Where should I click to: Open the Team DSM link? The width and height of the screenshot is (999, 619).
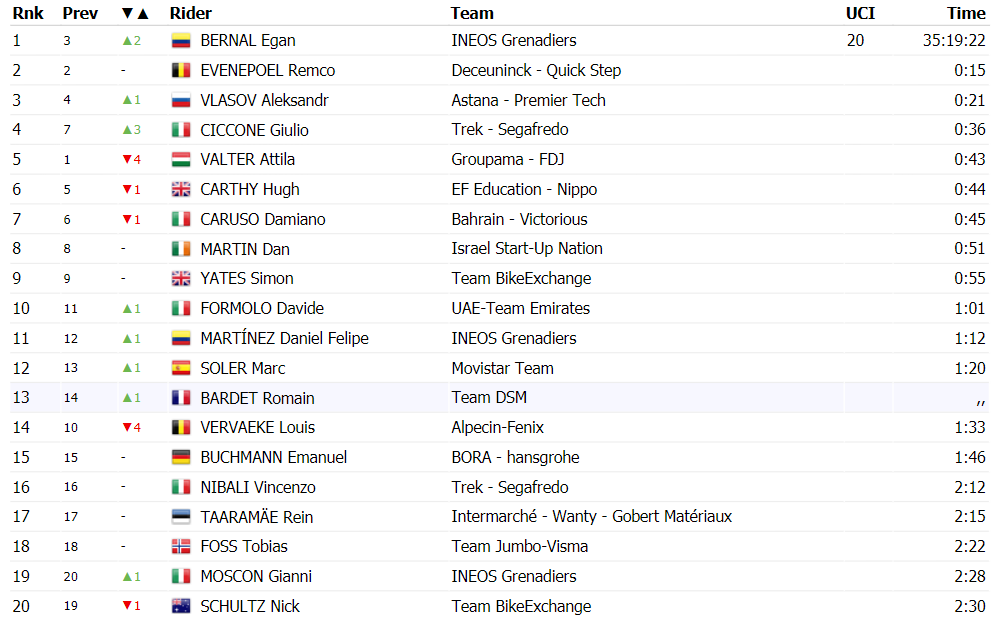[489, 398]
